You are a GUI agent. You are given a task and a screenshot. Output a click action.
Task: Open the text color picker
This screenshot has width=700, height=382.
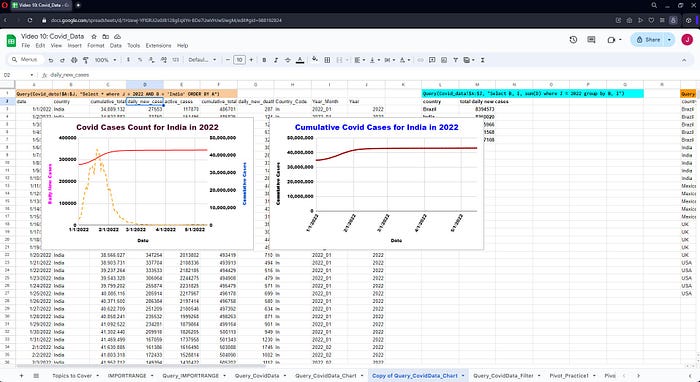(x=300, y=60)
